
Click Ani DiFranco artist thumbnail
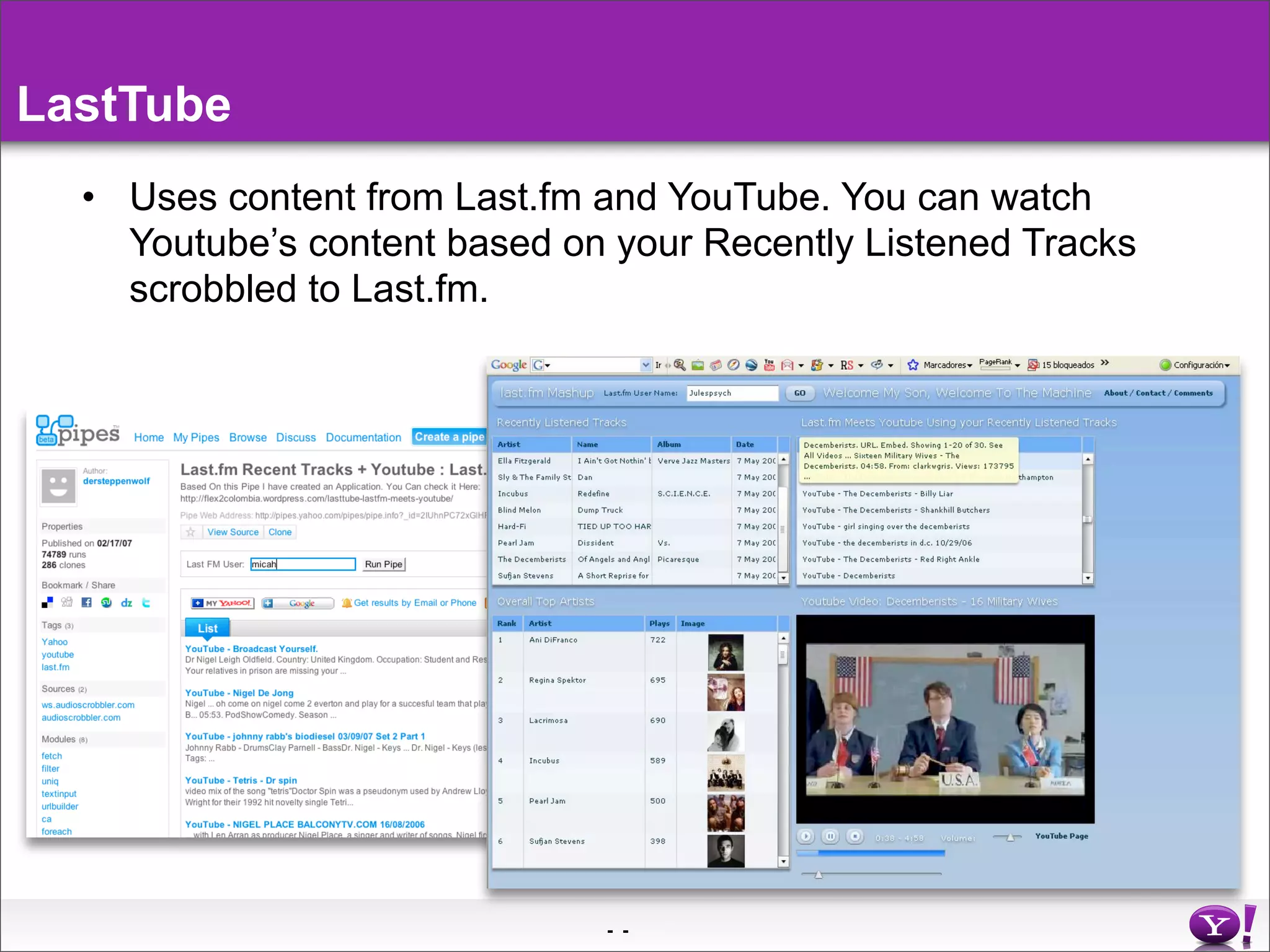tap(725, 652)
